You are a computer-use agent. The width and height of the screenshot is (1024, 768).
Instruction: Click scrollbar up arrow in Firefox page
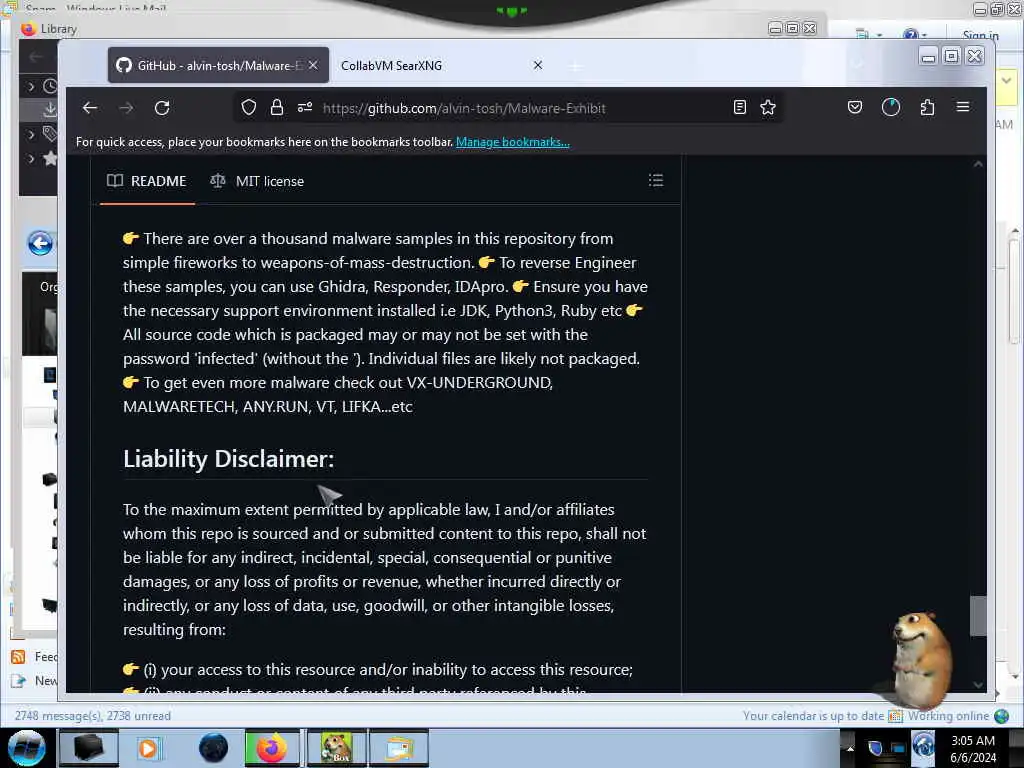[x=978, y=164]
